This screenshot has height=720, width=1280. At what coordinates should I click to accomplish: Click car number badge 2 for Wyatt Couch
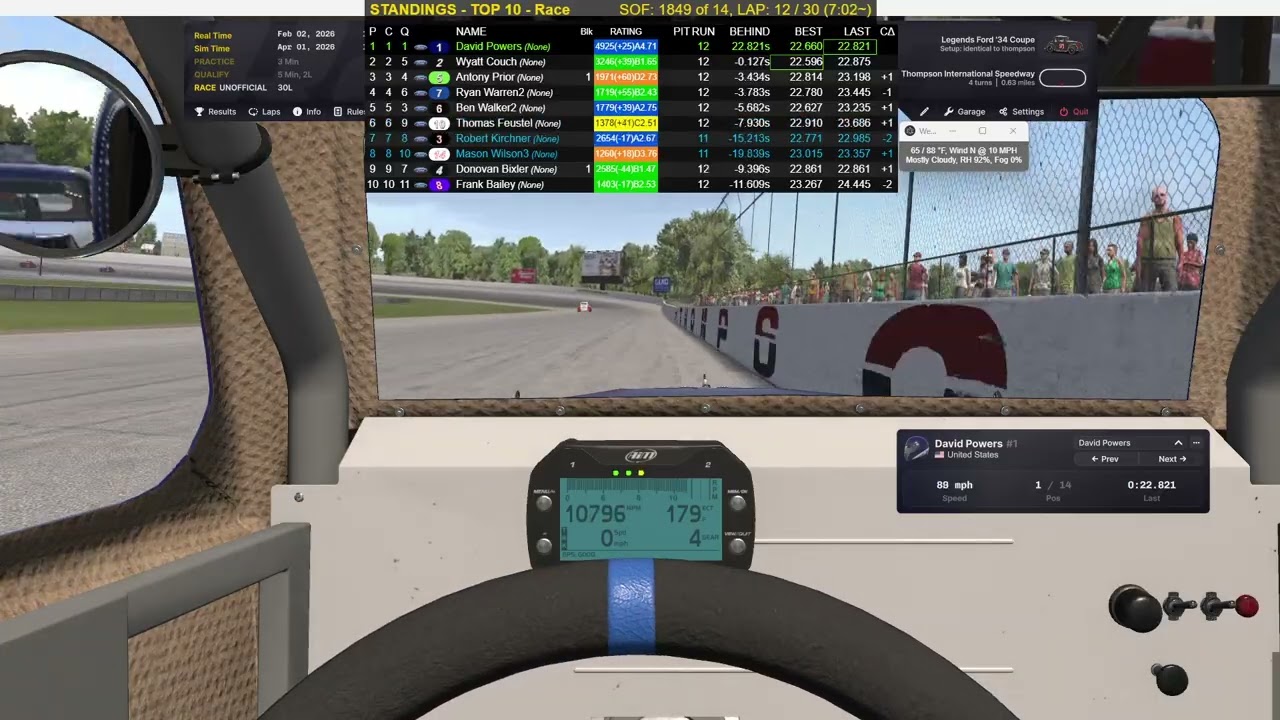point(438,62)
